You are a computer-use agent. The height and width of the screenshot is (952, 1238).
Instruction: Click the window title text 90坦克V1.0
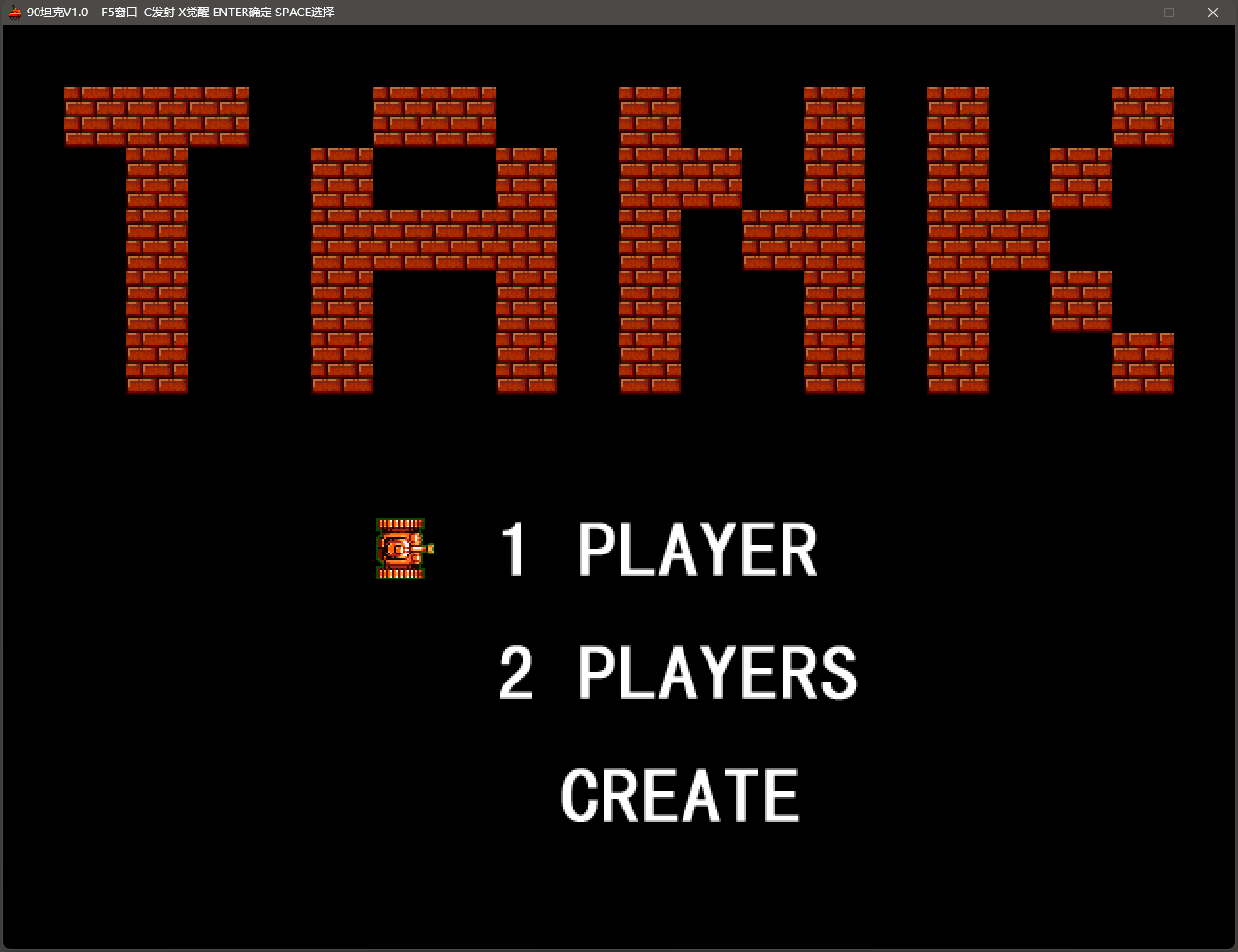coord(58,13)
